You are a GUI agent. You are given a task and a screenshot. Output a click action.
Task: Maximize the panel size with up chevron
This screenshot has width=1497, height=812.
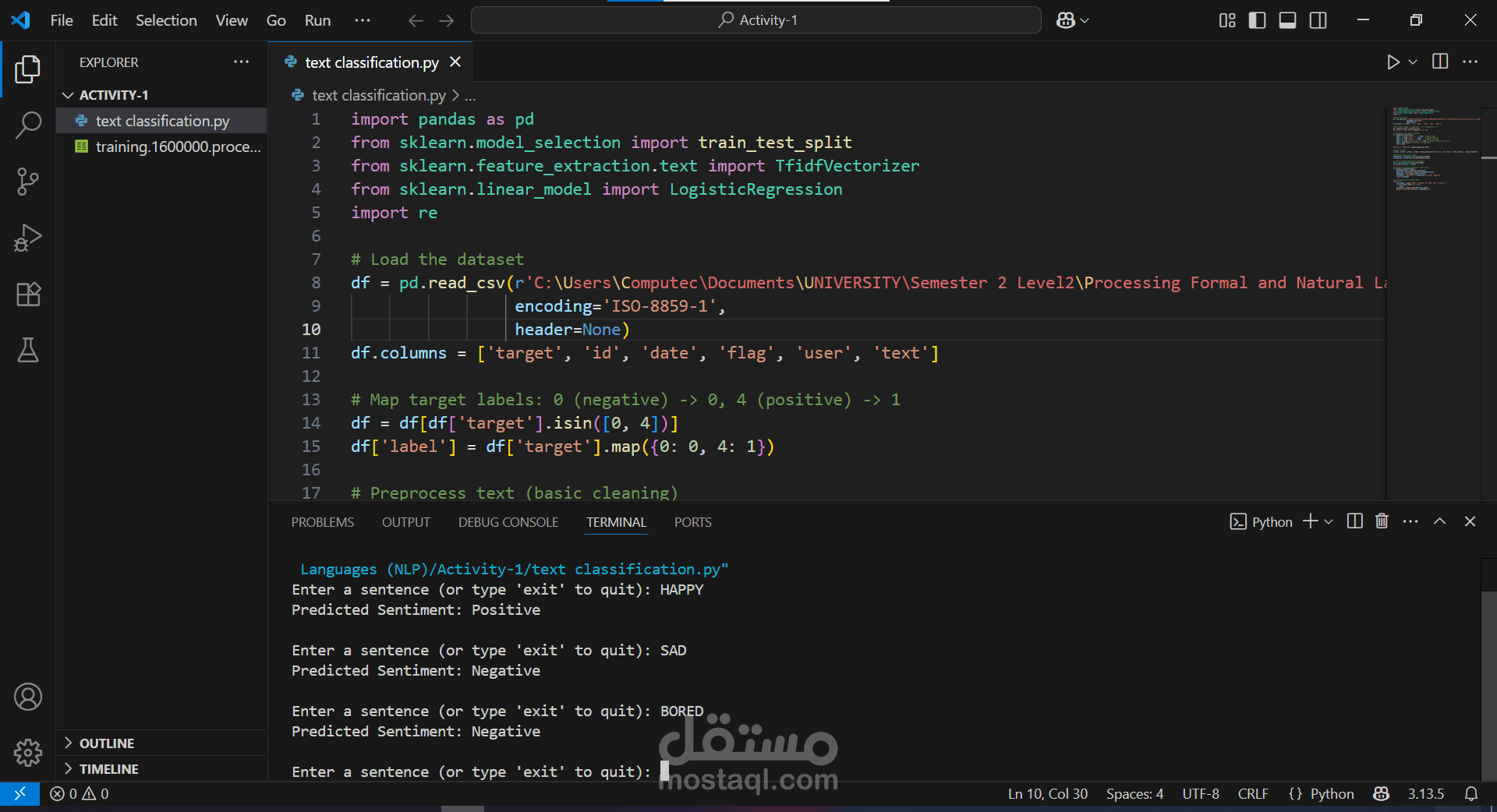point(1440,521)
